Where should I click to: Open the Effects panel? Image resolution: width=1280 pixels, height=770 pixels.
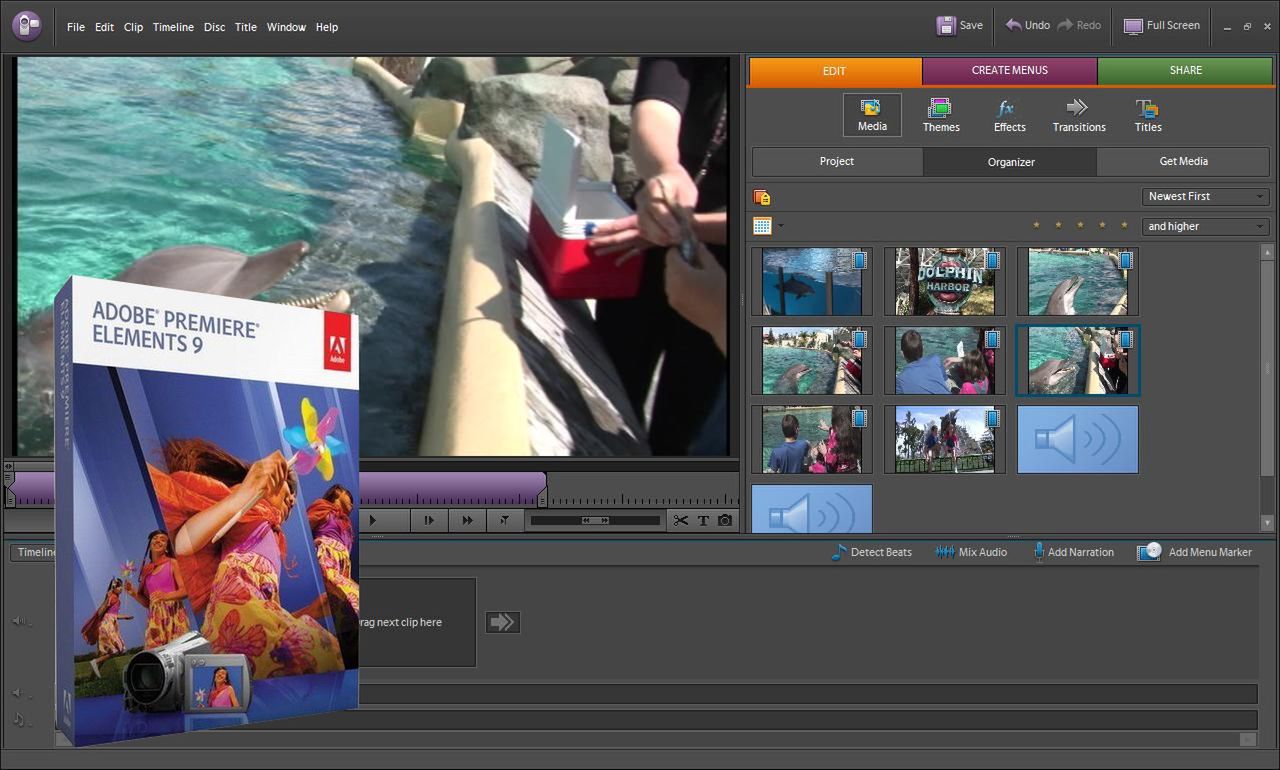pos(1009,115)
